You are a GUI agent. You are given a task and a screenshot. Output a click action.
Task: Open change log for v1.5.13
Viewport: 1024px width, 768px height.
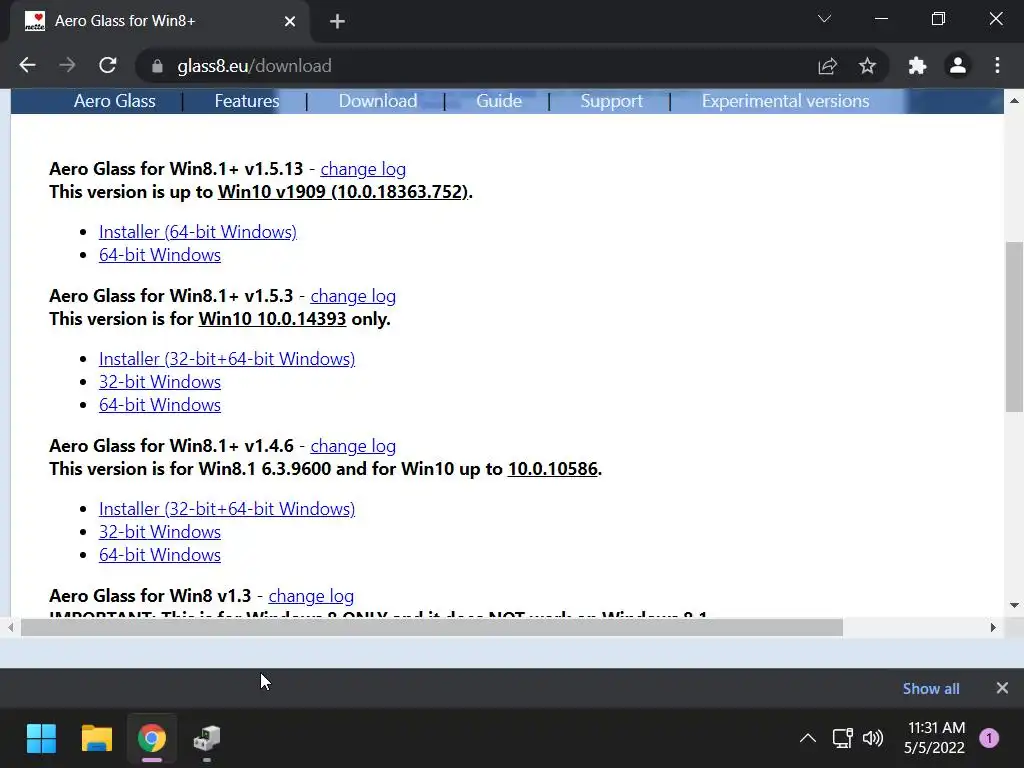[x=363, y=169]
